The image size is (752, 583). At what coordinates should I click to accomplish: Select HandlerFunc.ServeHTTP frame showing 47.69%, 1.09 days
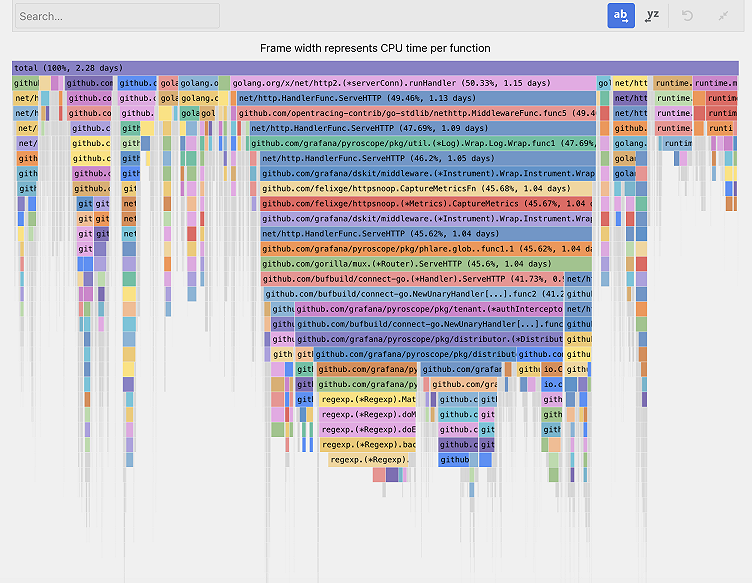click(x=423, y=128)
